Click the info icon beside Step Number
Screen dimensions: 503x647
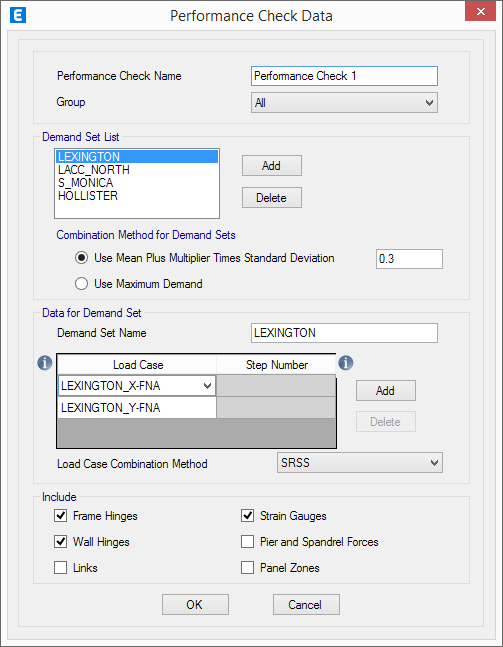tap(346, 363)
